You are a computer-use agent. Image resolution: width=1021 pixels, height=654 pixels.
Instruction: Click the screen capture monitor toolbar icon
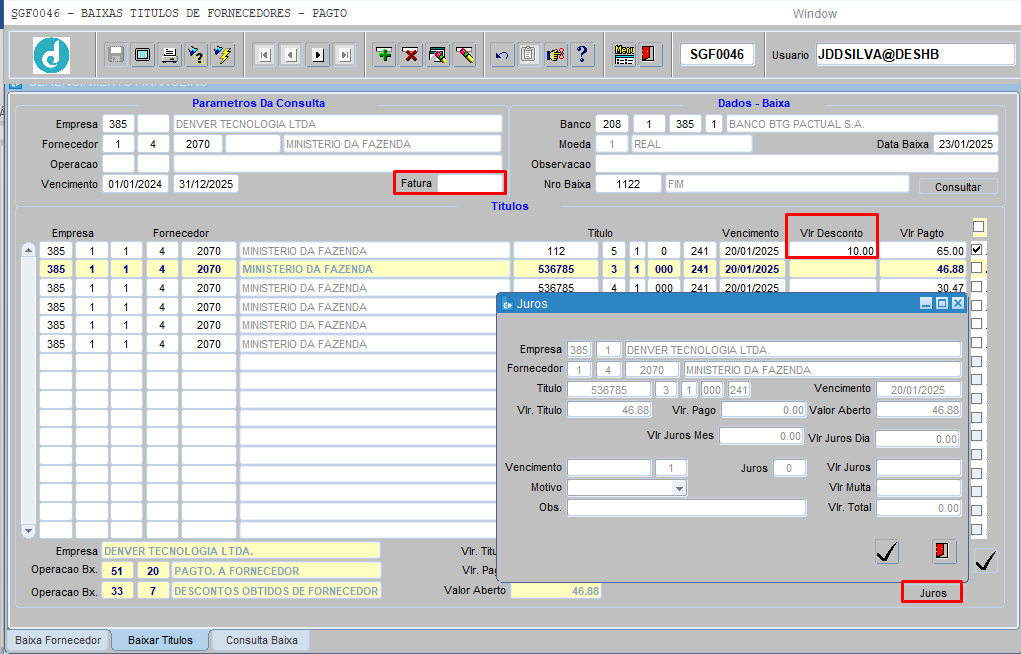143,55
